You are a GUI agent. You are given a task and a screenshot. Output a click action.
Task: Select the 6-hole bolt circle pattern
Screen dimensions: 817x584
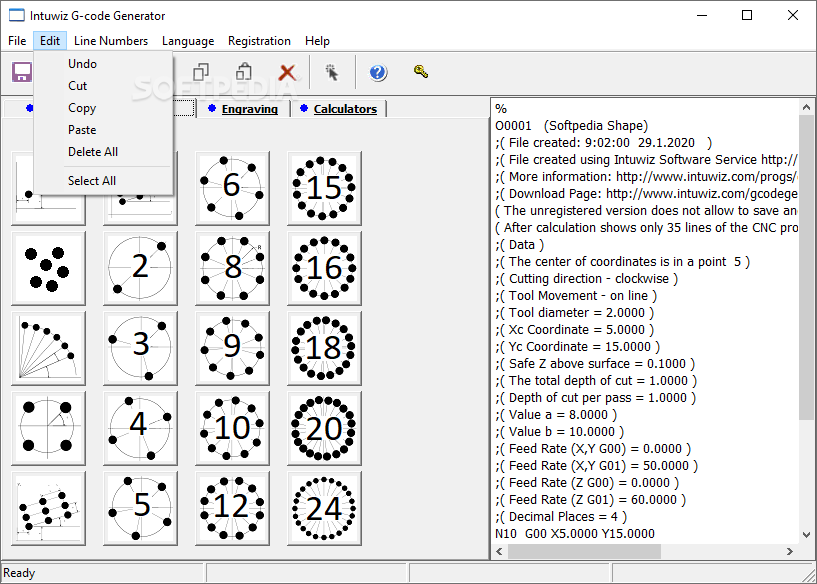point(232,188)
